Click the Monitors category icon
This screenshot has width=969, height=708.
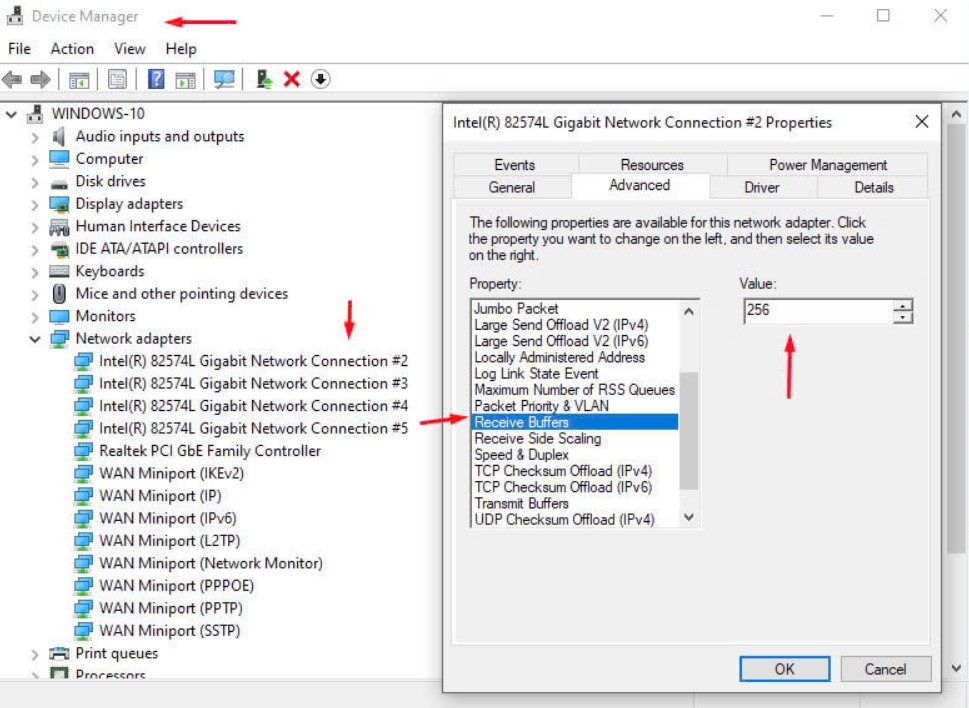click(59, 316)
